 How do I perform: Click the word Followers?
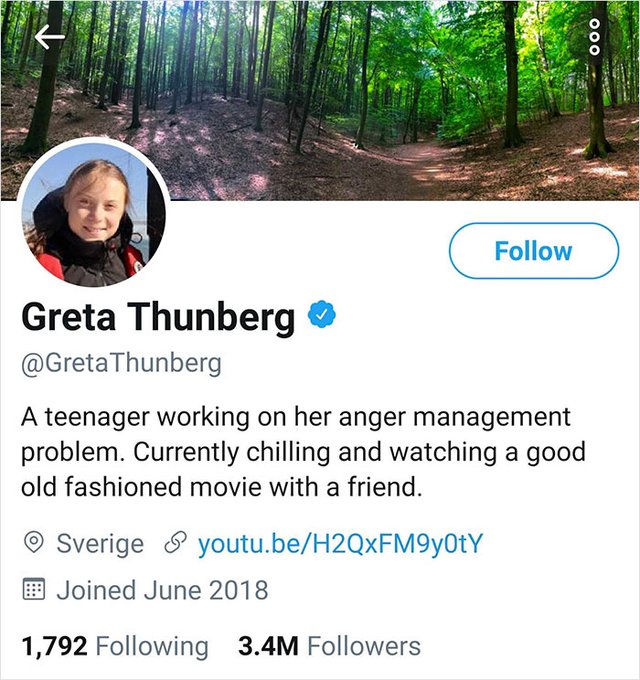364,646
